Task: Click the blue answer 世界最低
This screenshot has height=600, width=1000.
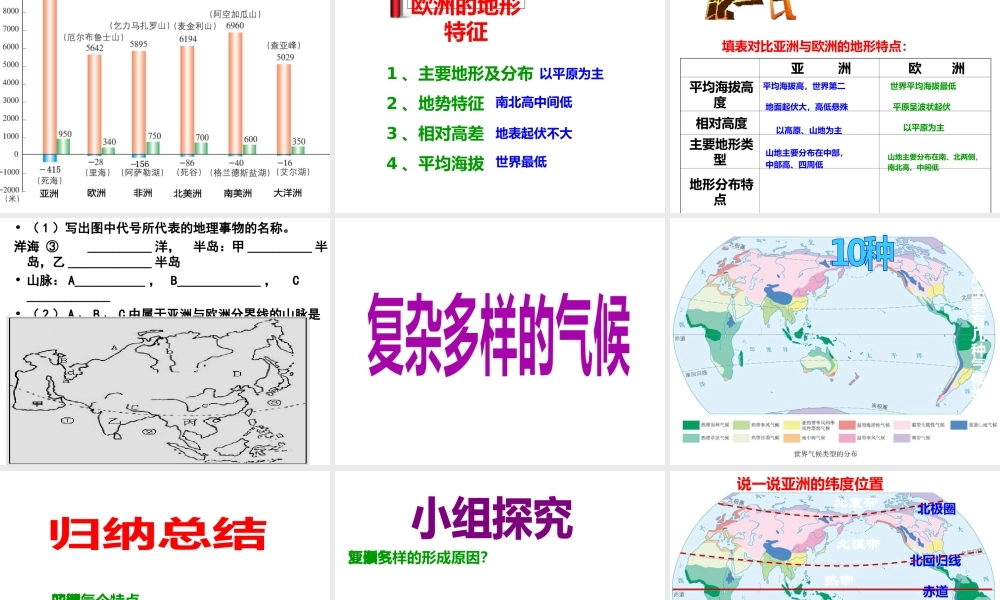Action: click(521, 162)
